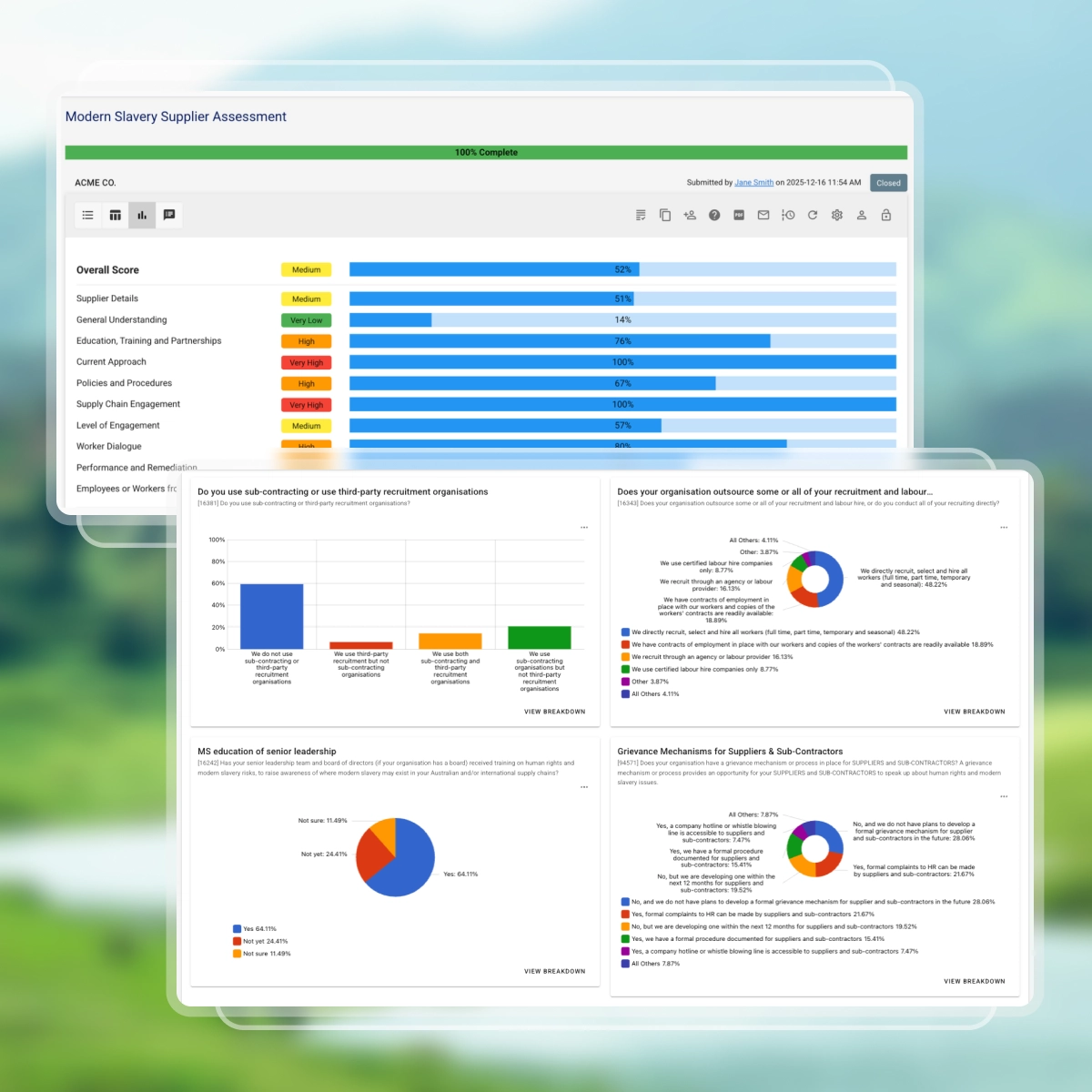The image size is (1092, 1092).
Task: Open the comments view icon
Action: click(169, 216)
